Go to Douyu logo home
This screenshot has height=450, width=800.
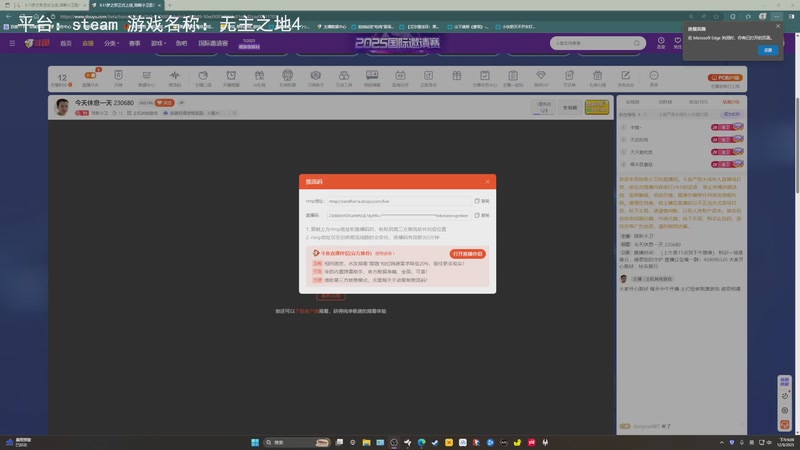pos(37,43)
